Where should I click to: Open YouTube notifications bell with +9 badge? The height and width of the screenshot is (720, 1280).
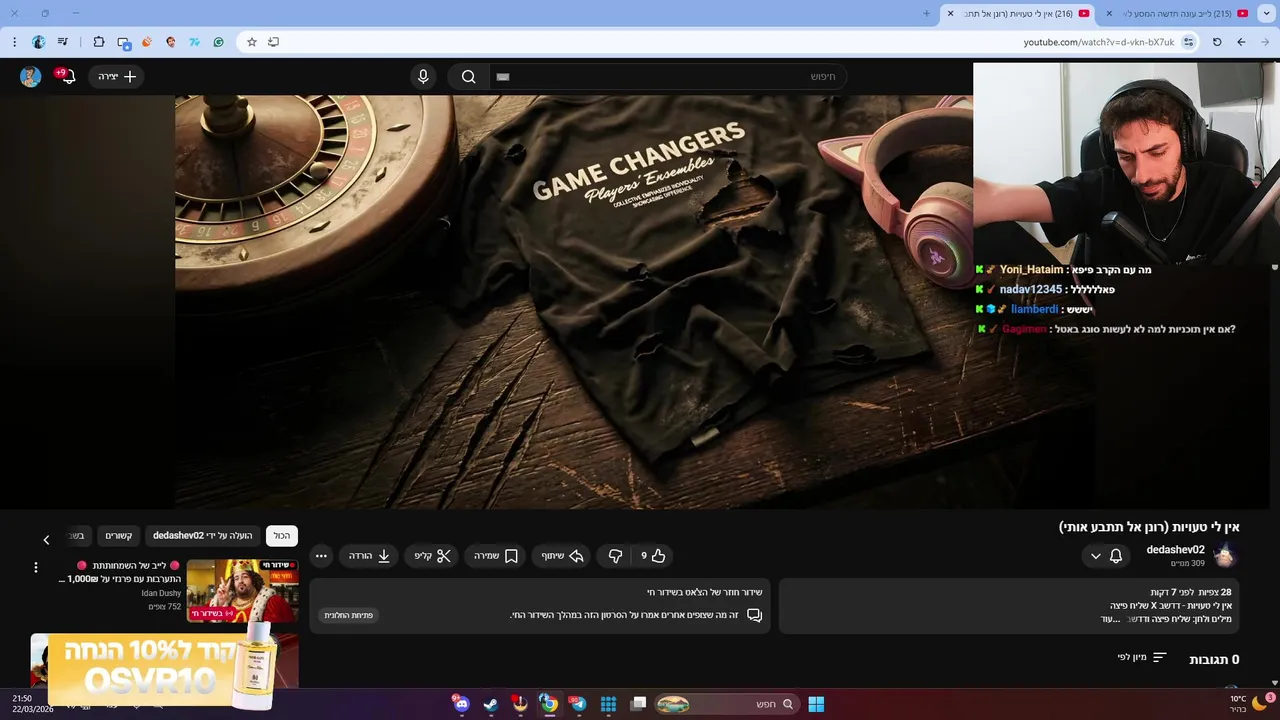tap(68, 76)
